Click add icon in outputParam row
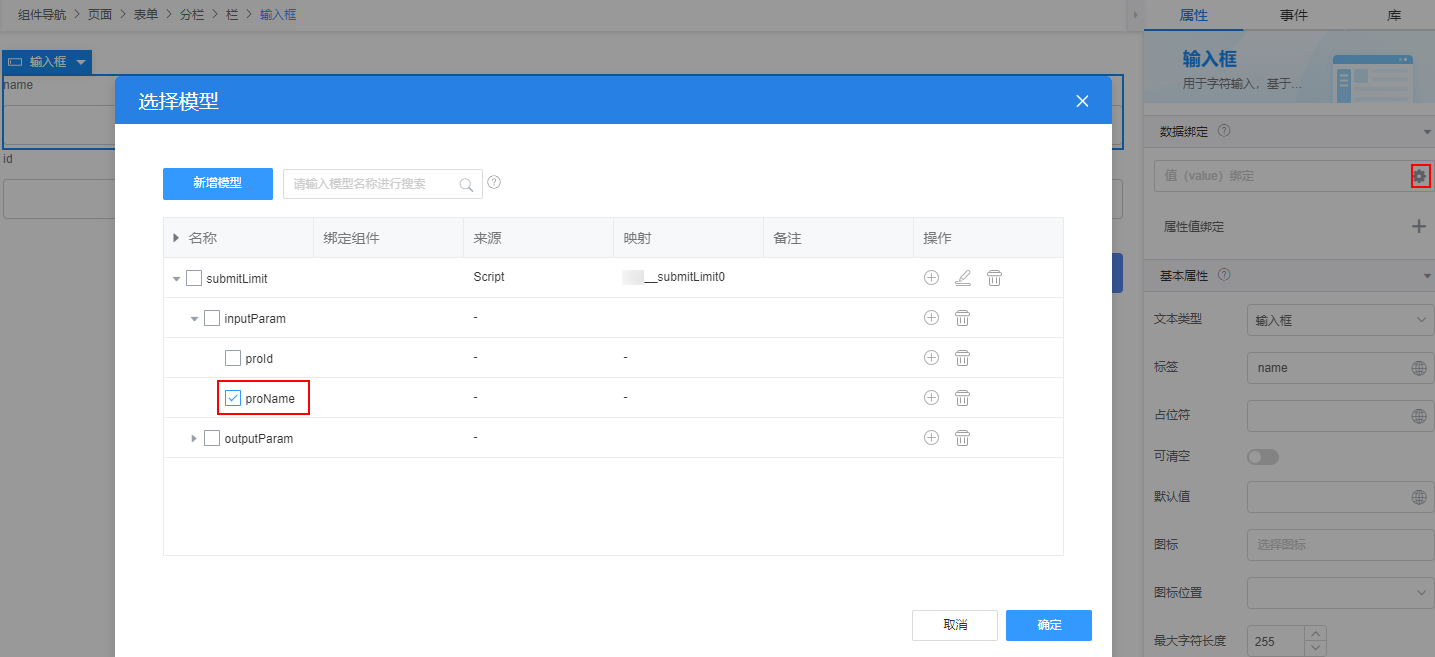This screenshot has height=657, width=1435. point(931,438)
